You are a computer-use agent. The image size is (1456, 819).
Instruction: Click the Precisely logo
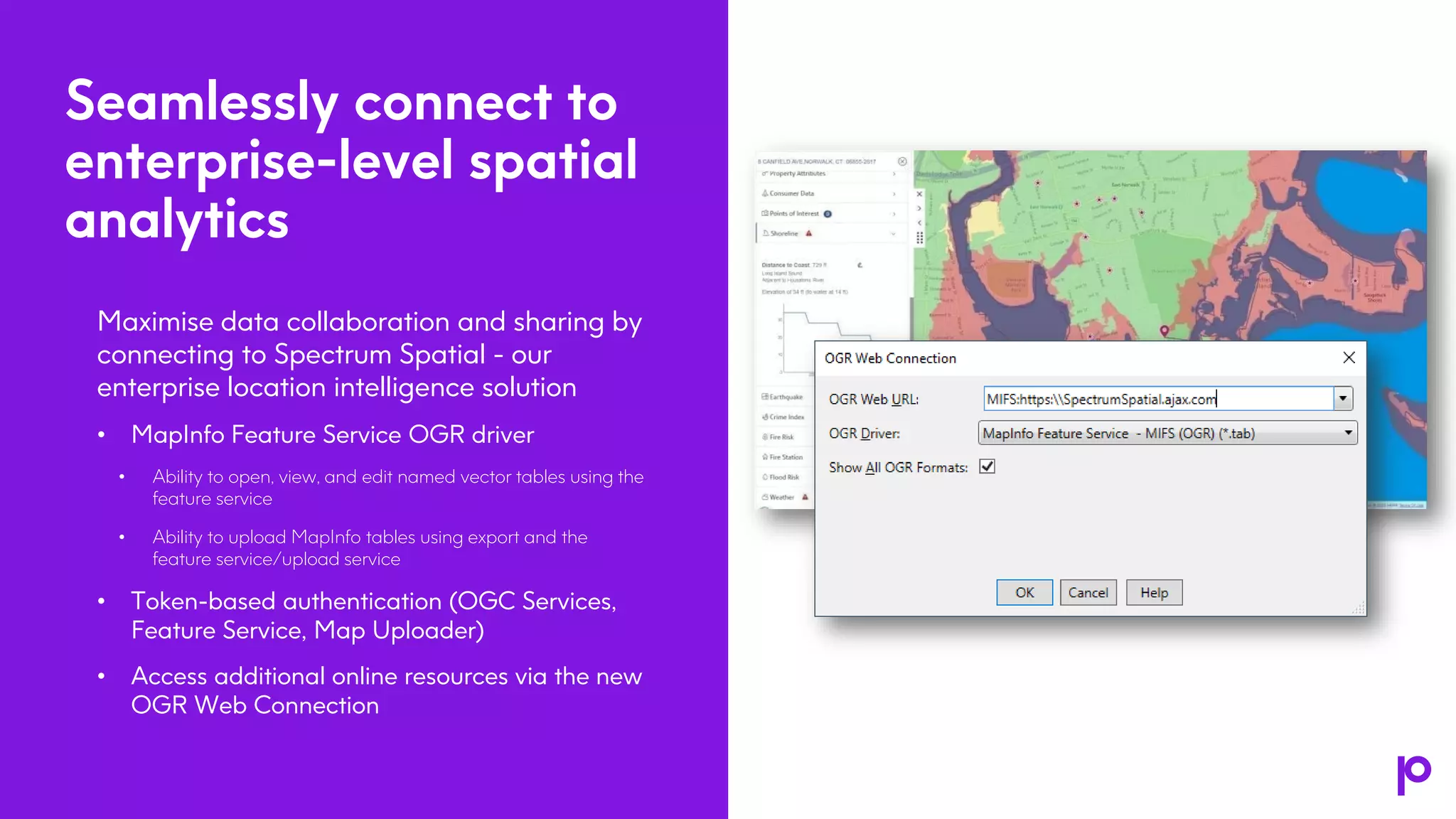coord(1413,774)
